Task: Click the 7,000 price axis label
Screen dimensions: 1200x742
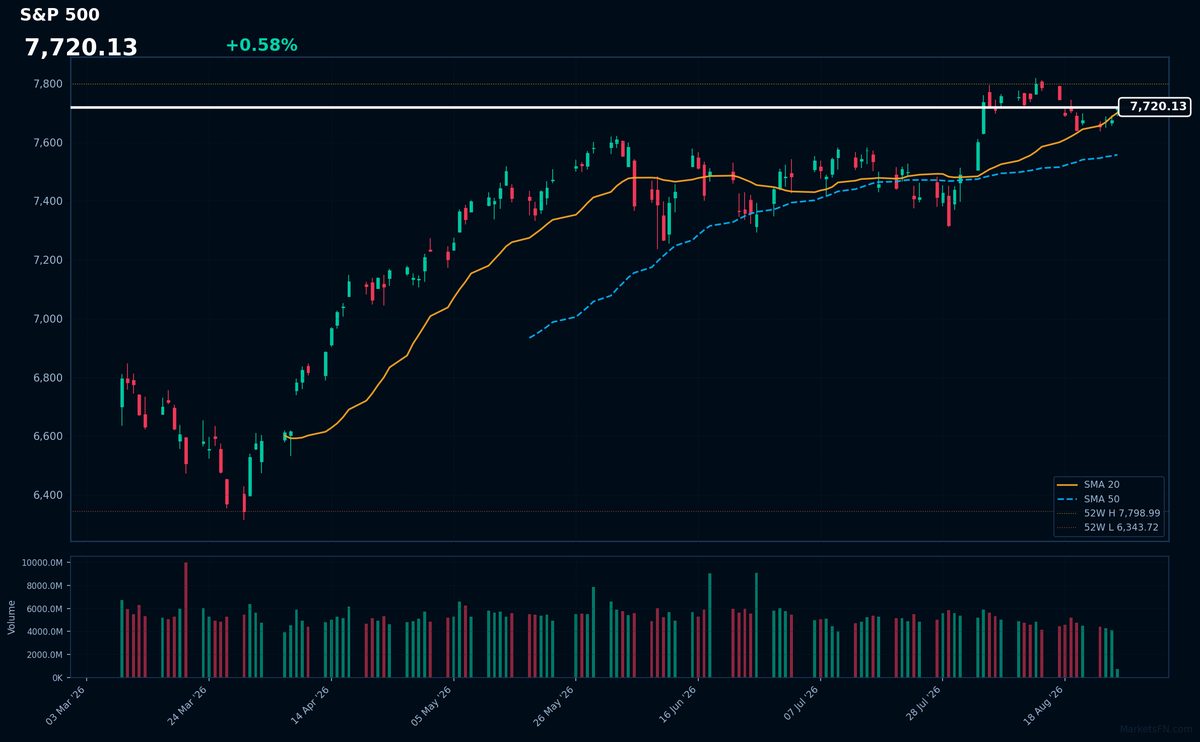Action: click(48, 319)
